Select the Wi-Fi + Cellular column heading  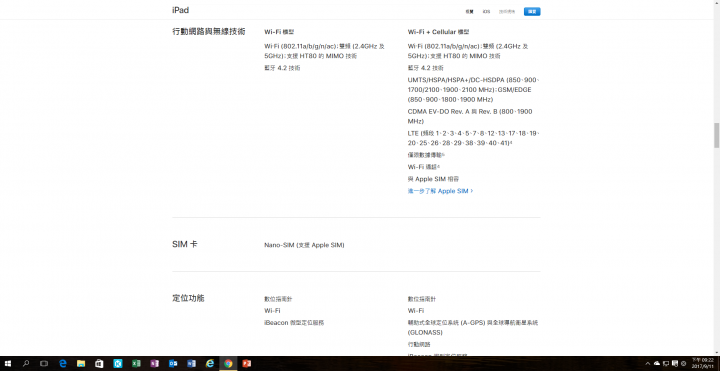click(439, 32)
